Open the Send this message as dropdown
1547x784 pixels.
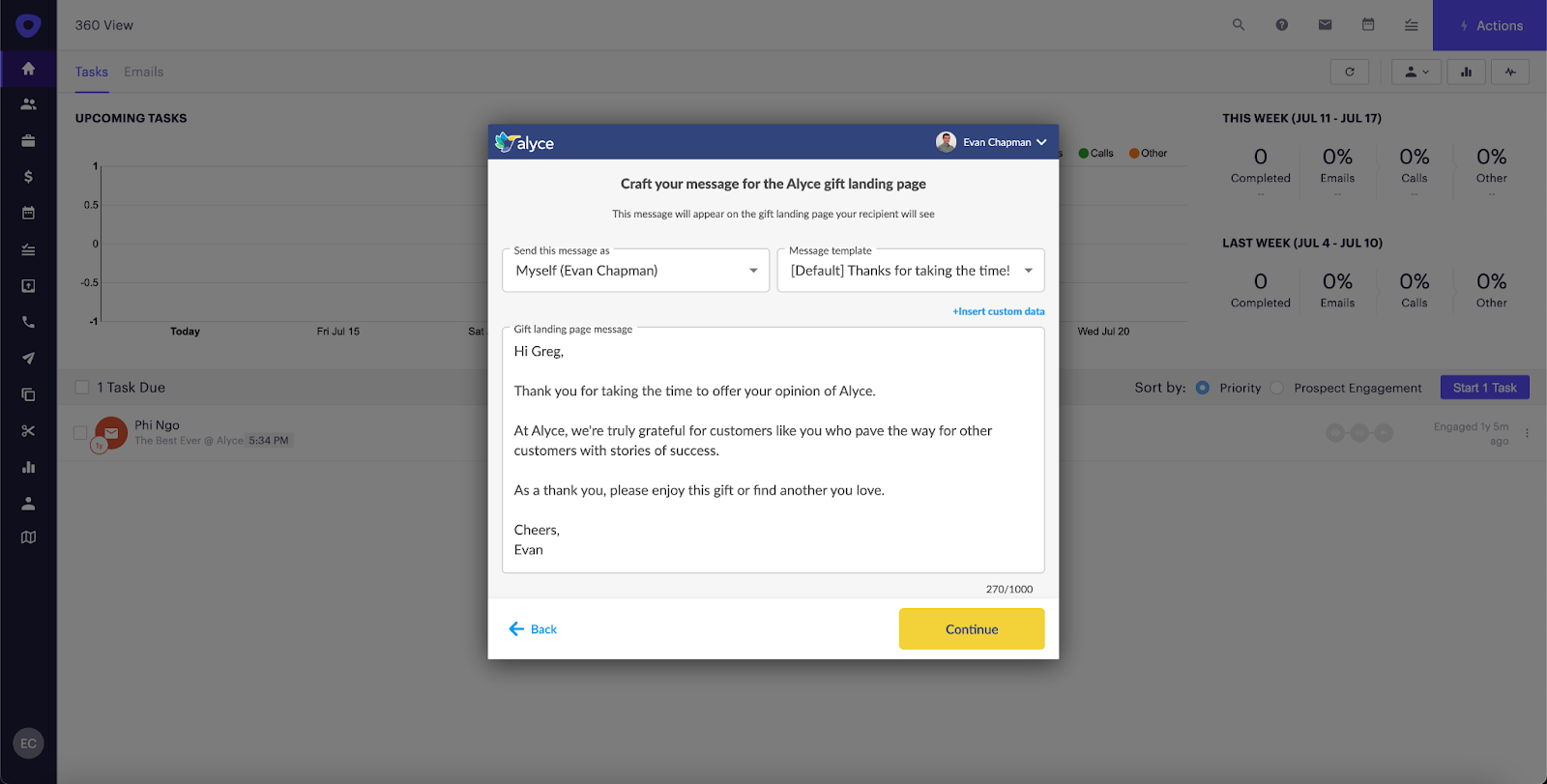tap(636, 271)
